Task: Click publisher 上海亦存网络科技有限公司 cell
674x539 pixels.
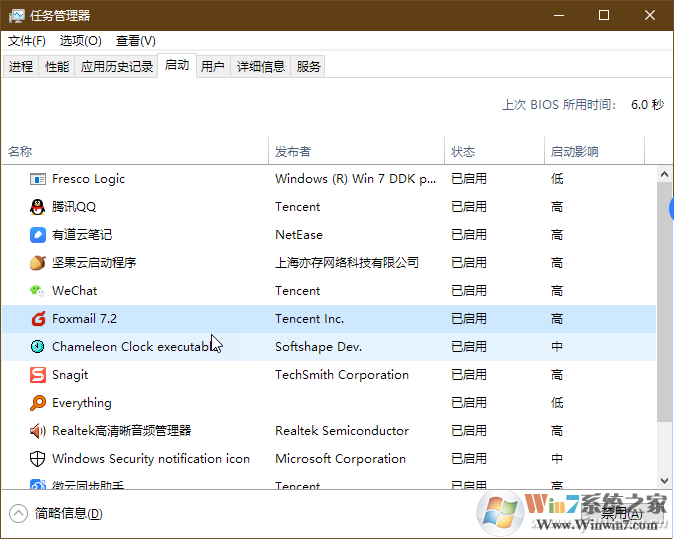Action: point(347,263)
